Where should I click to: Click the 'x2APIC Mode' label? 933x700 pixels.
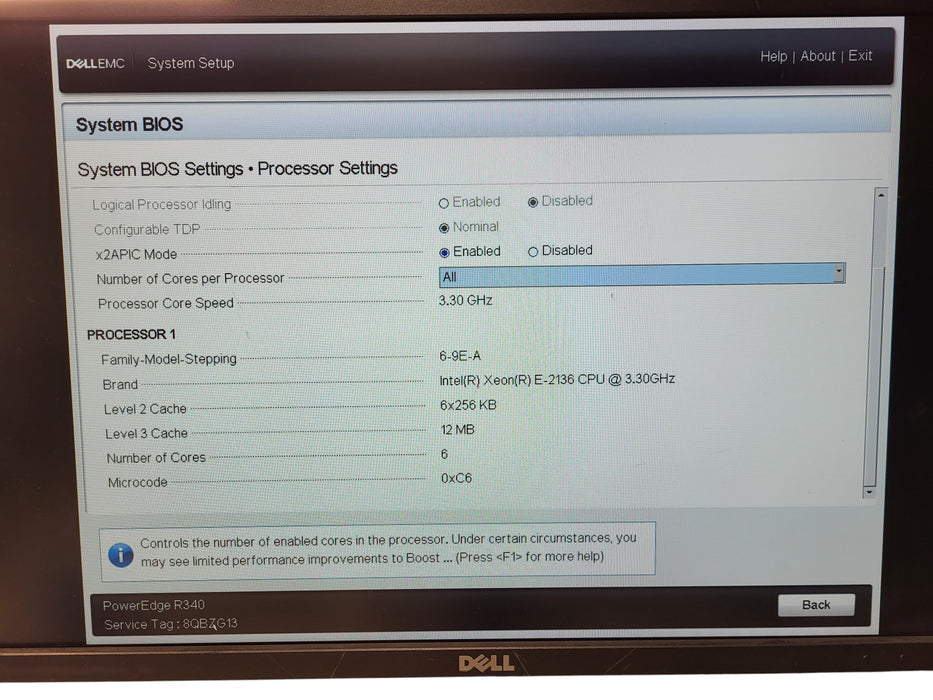(136, 254)
